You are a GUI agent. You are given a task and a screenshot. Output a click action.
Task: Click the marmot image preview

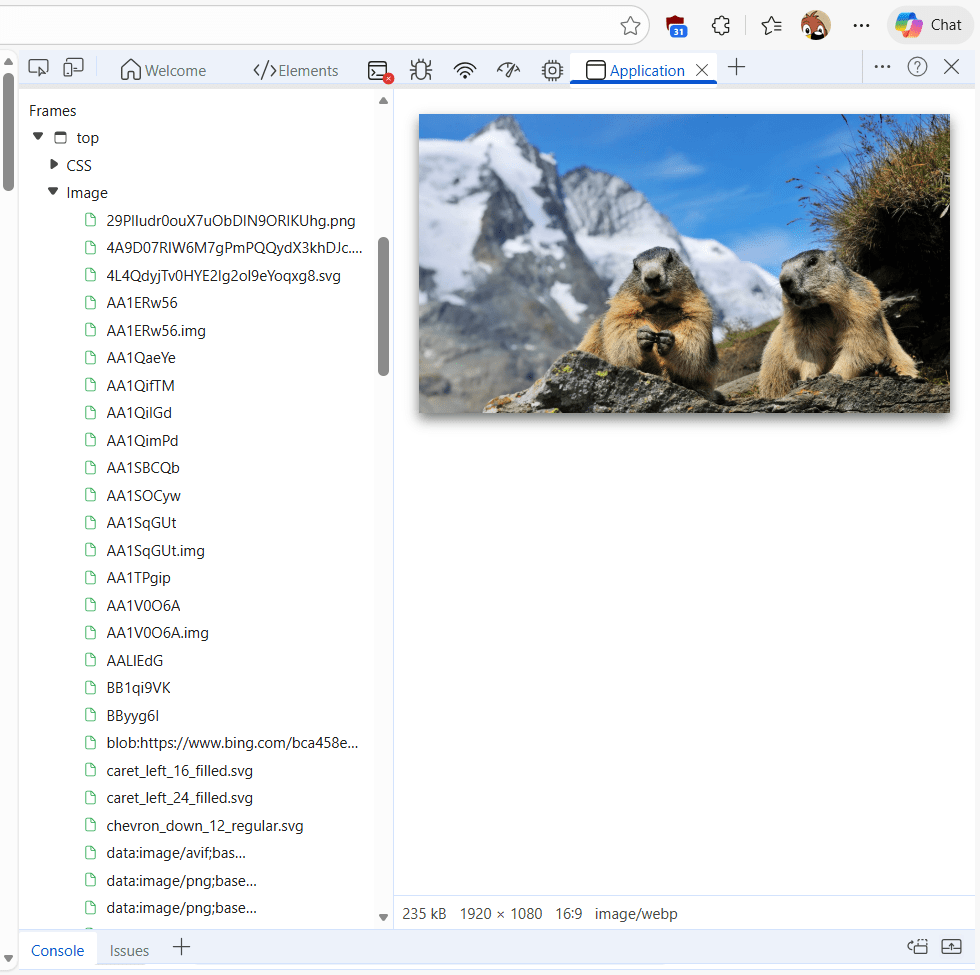tap(683, 263)
